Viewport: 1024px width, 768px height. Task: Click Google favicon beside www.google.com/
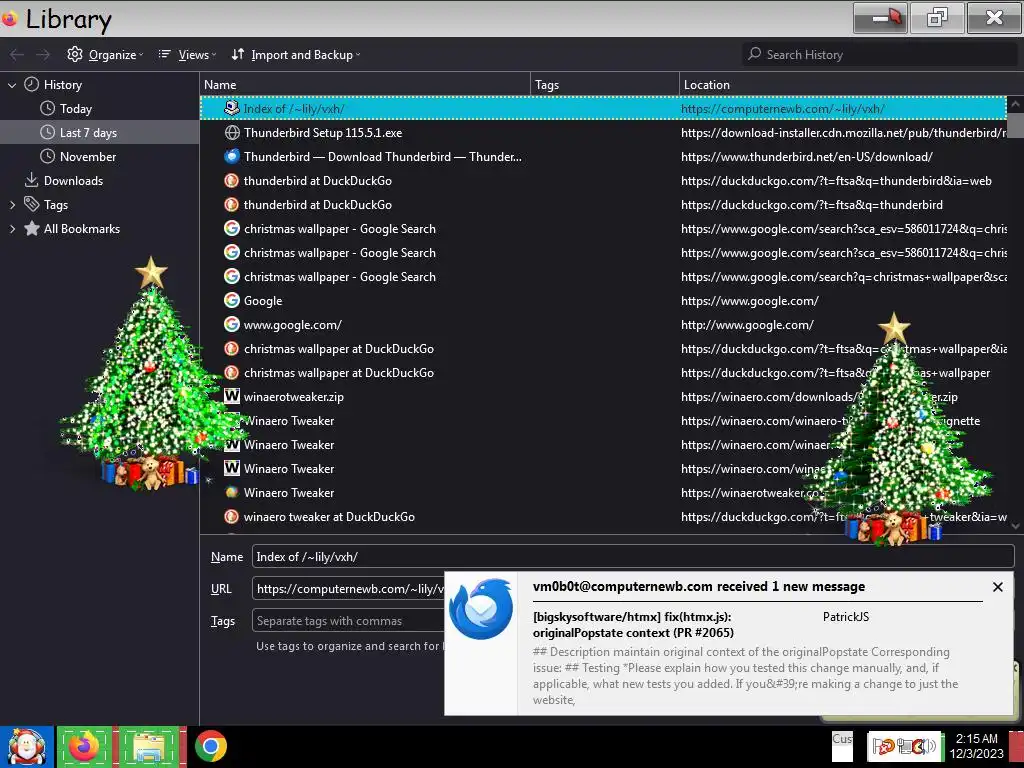click(231, 325)
